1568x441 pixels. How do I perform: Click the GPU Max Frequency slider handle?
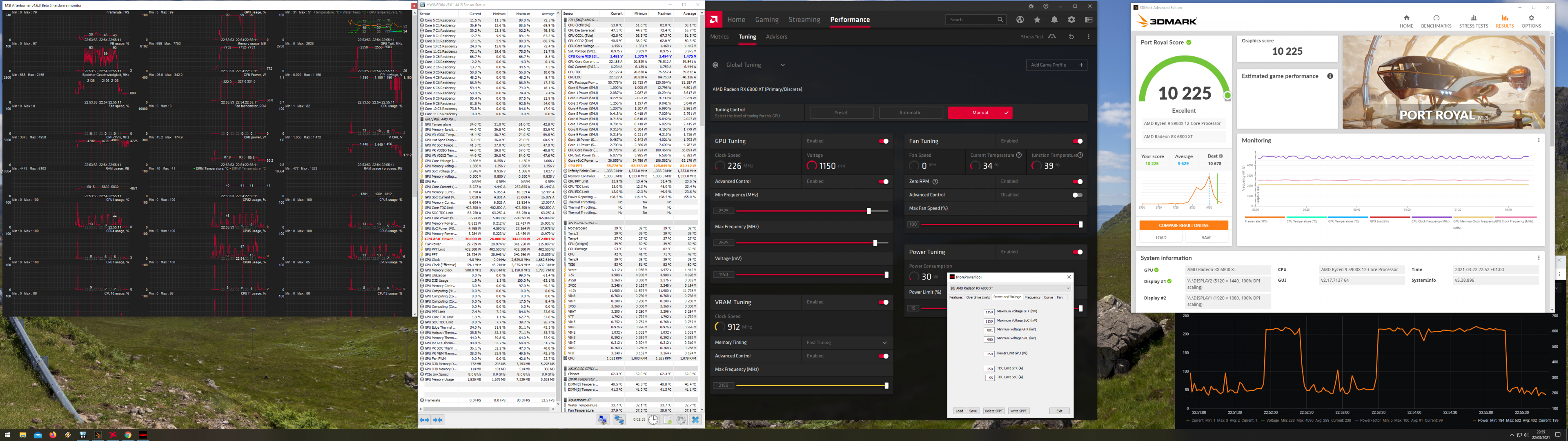pos(875,243)
